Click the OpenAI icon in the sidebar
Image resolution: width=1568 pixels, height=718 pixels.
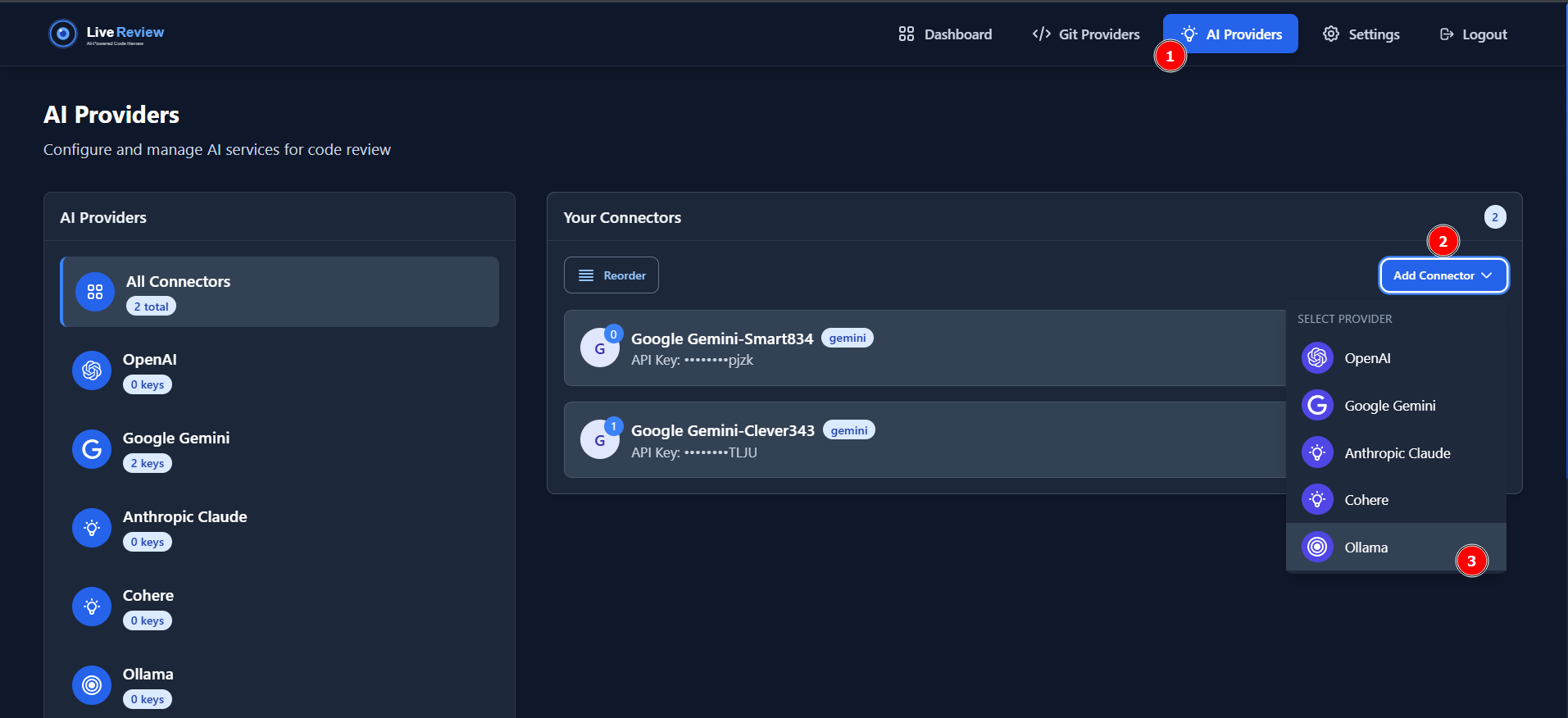click(x=92, y=370)
